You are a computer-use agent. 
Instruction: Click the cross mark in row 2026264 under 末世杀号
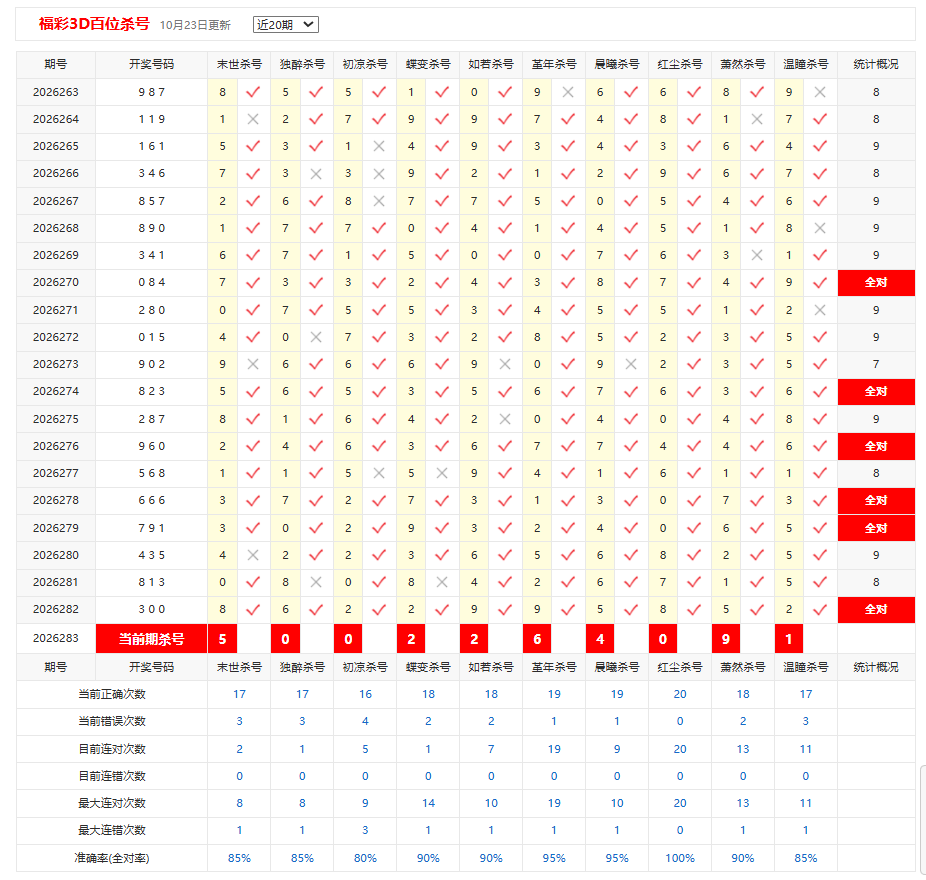253,119
